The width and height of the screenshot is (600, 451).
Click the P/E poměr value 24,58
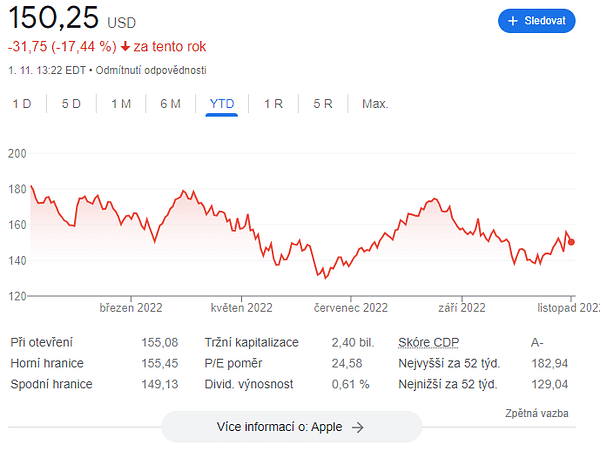coord(347,363)
